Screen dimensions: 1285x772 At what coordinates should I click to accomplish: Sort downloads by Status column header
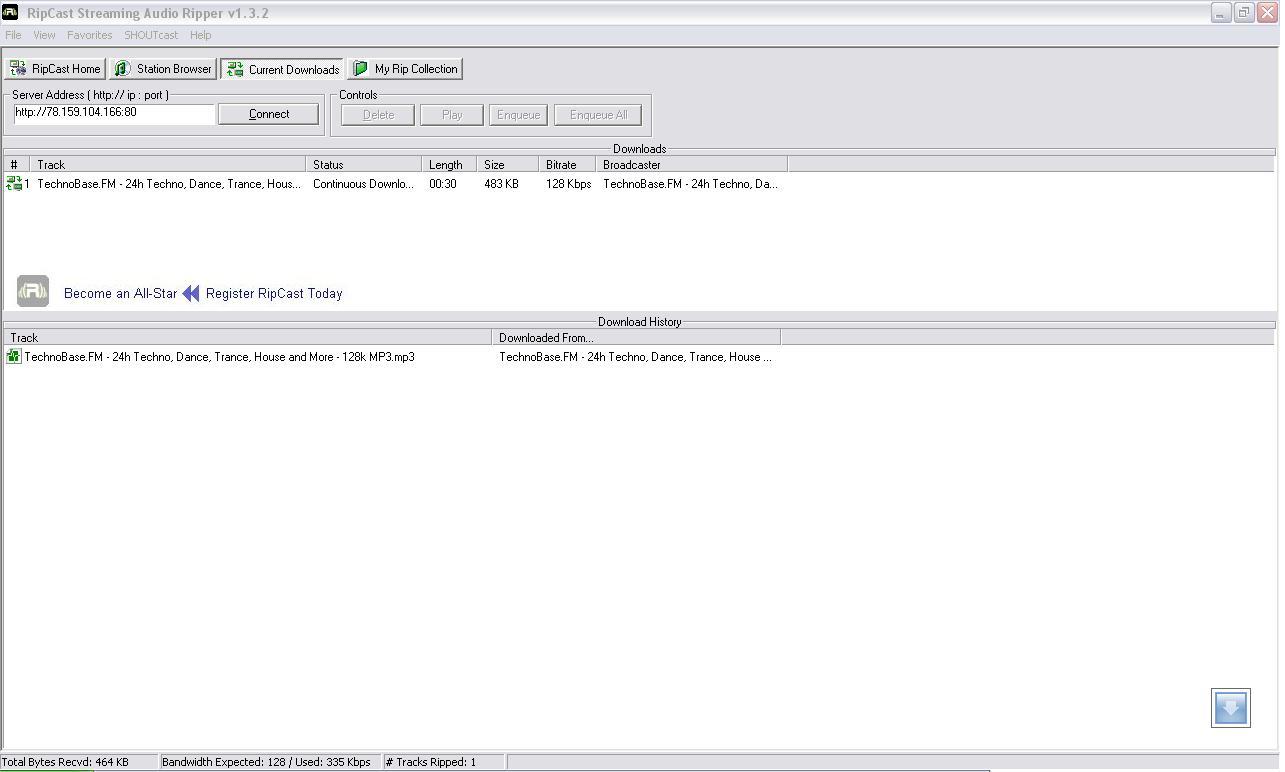pos(364,164)
